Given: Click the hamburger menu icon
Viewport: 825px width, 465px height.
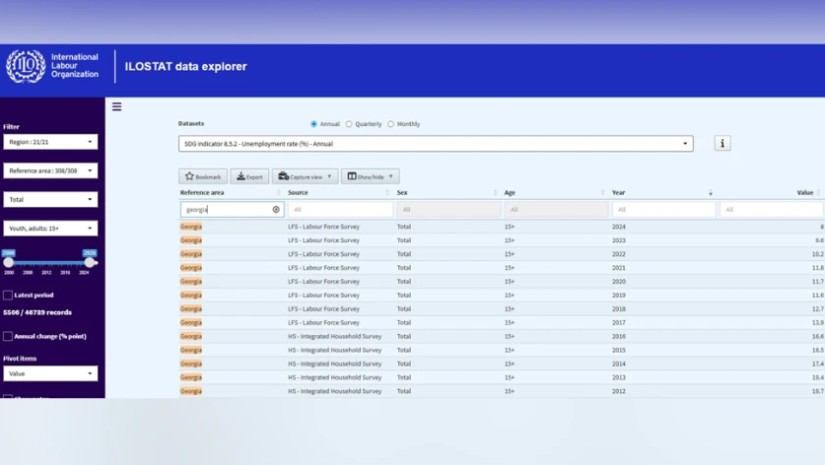Looking at the screenshot, I should click(117, 107).
